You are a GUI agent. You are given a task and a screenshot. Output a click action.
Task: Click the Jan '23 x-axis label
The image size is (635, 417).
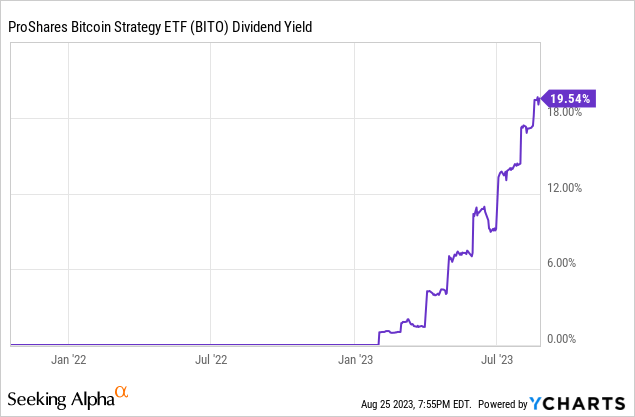356,357
